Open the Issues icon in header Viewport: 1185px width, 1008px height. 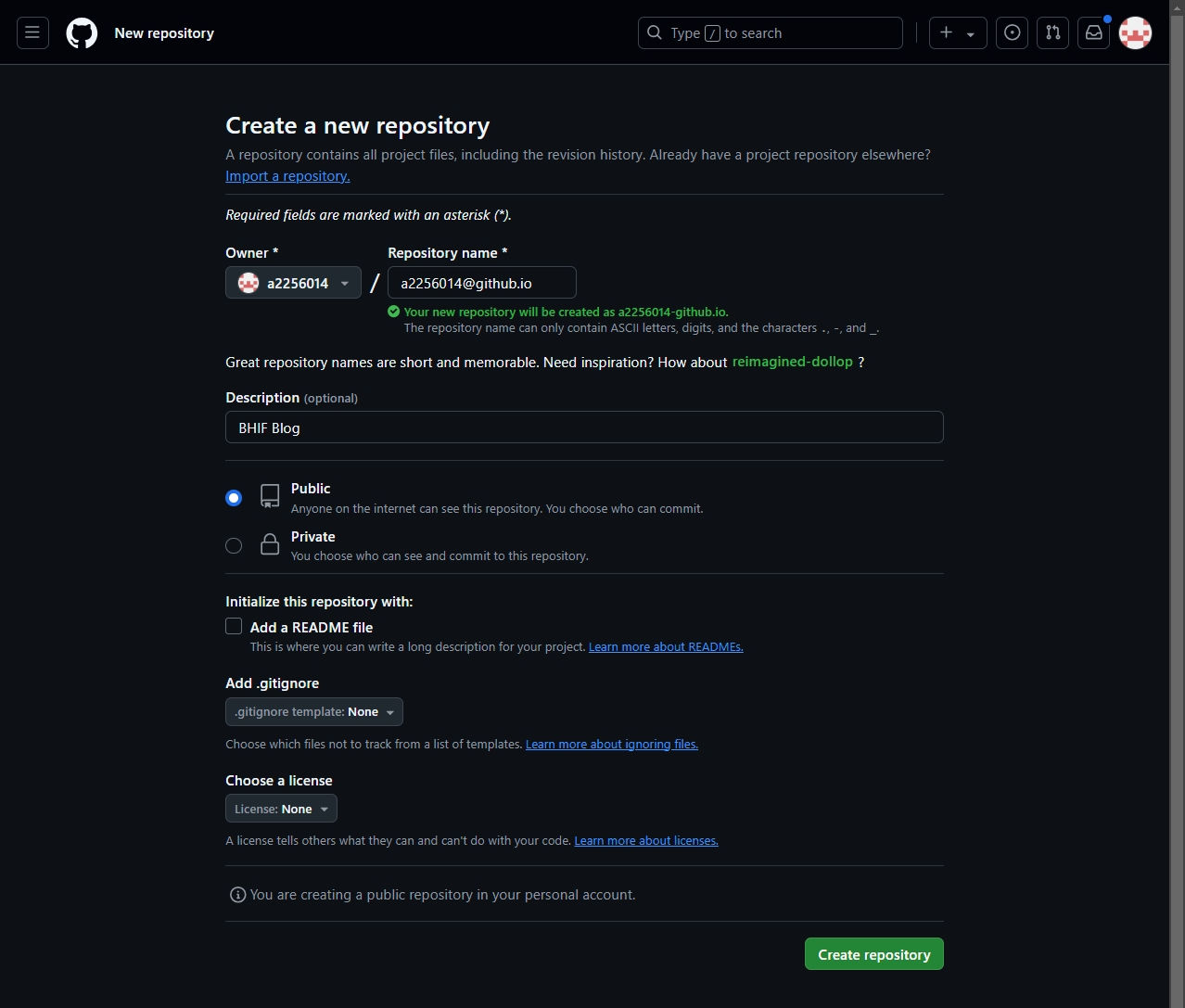pyautogui.click(x=1012, y=32)
